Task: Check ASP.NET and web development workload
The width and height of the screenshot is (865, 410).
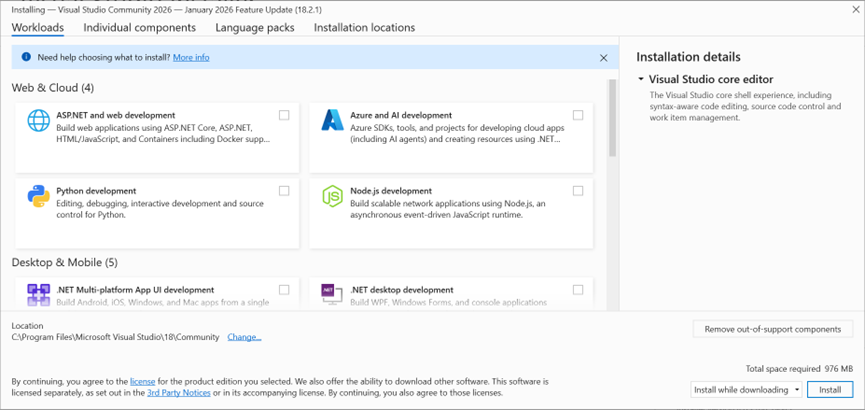Action: 284,115
